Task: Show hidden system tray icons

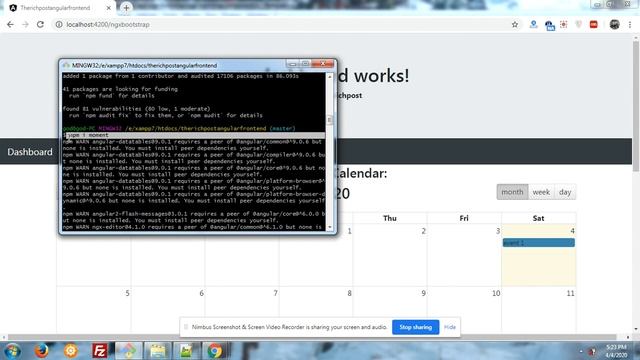Action: coord(581,351)
